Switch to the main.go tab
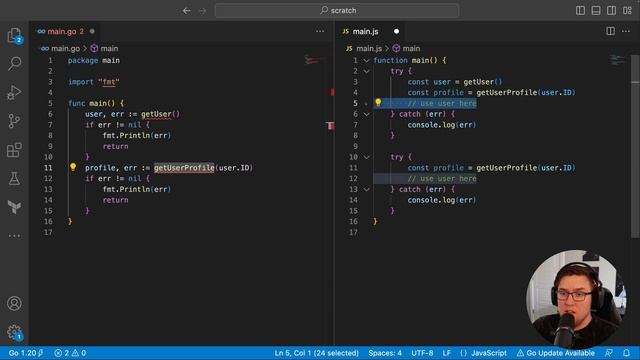640x360 pixels. tap(62, 31)
